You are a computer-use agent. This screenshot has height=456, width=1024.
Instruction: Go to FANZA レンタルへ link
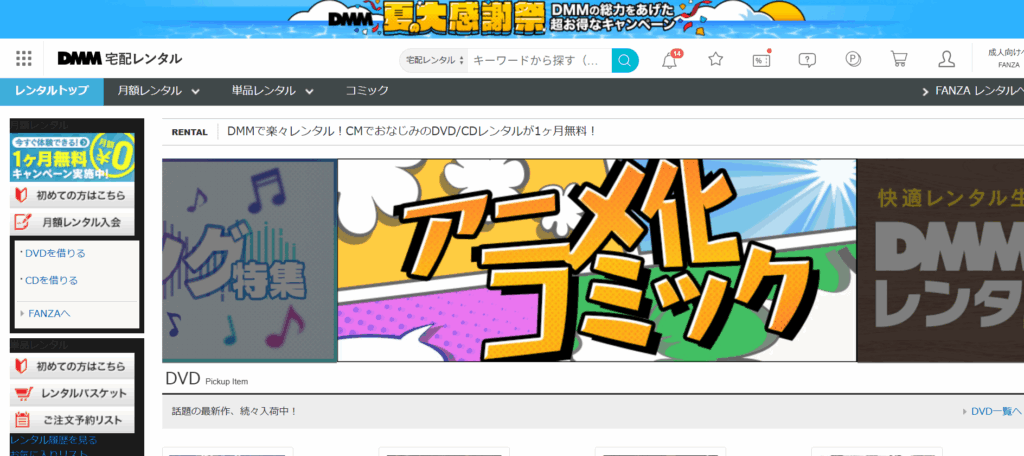pyautogui.click(x=972, y=91)
